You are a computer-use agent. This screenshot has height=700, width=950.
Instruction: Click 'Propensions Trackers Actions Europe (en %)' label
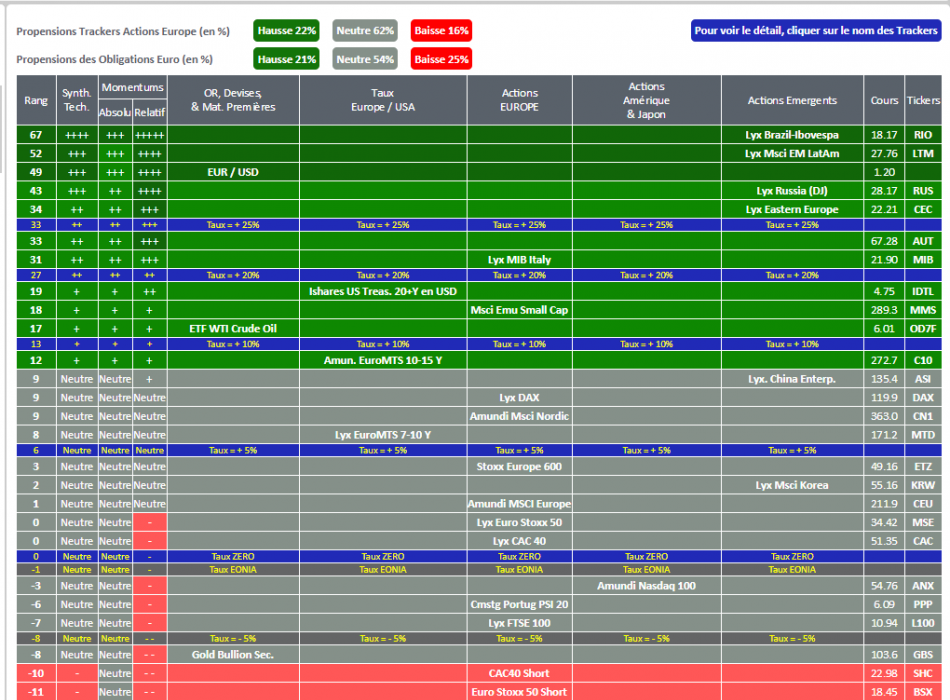[x=123, y=32]
